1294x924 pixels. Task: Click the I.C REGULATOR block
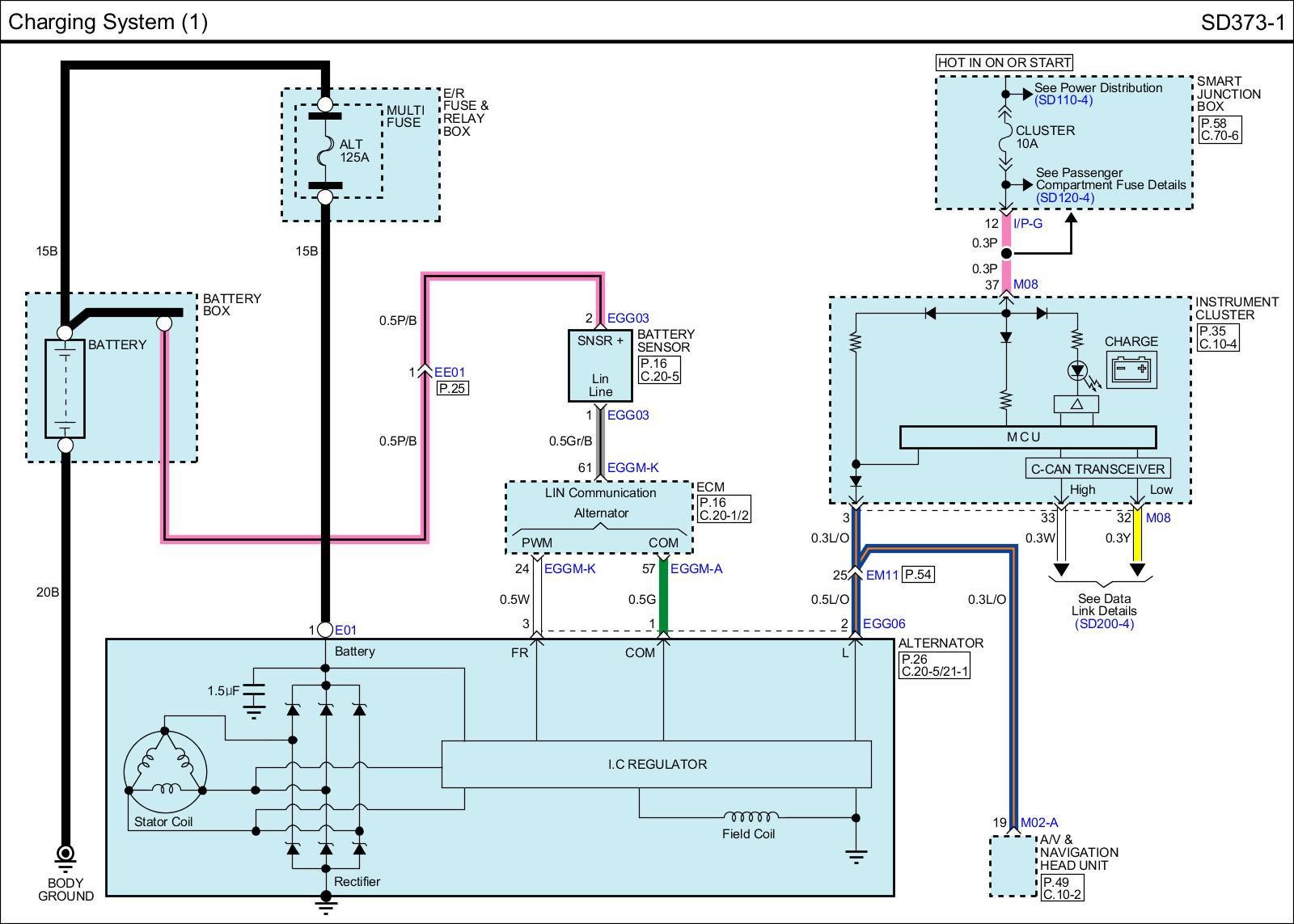tap(657, 764)
